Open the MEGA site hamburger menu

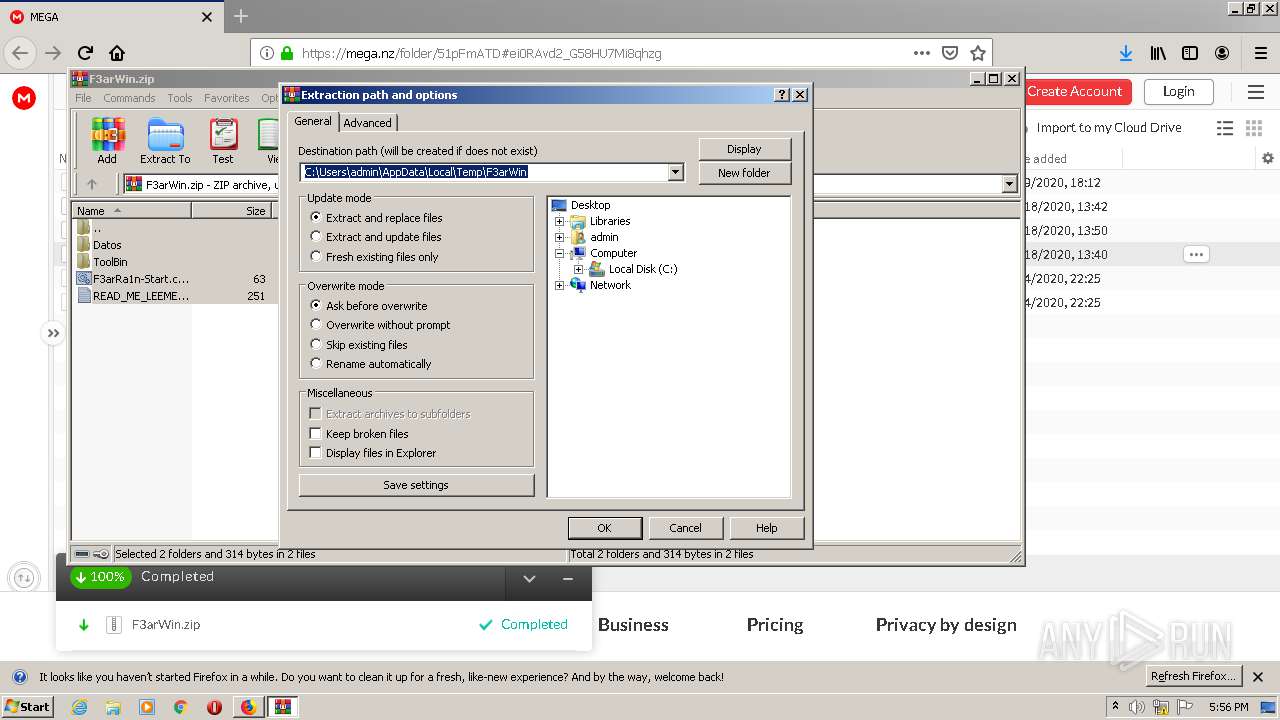1256,92
